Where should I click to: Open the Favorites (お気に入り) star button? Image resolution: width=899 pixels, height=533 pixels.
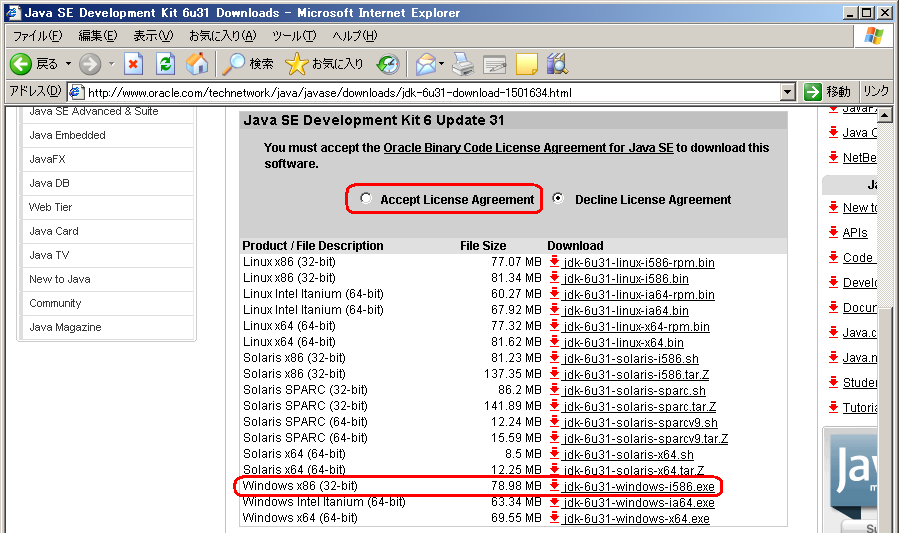click(x=325, y=64)
